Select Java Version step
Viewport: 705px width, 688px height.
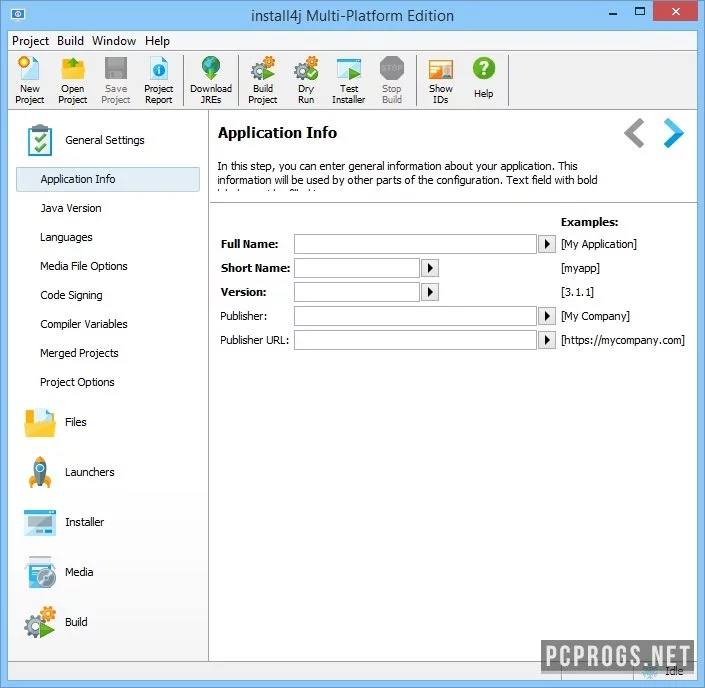pos(71,208)
